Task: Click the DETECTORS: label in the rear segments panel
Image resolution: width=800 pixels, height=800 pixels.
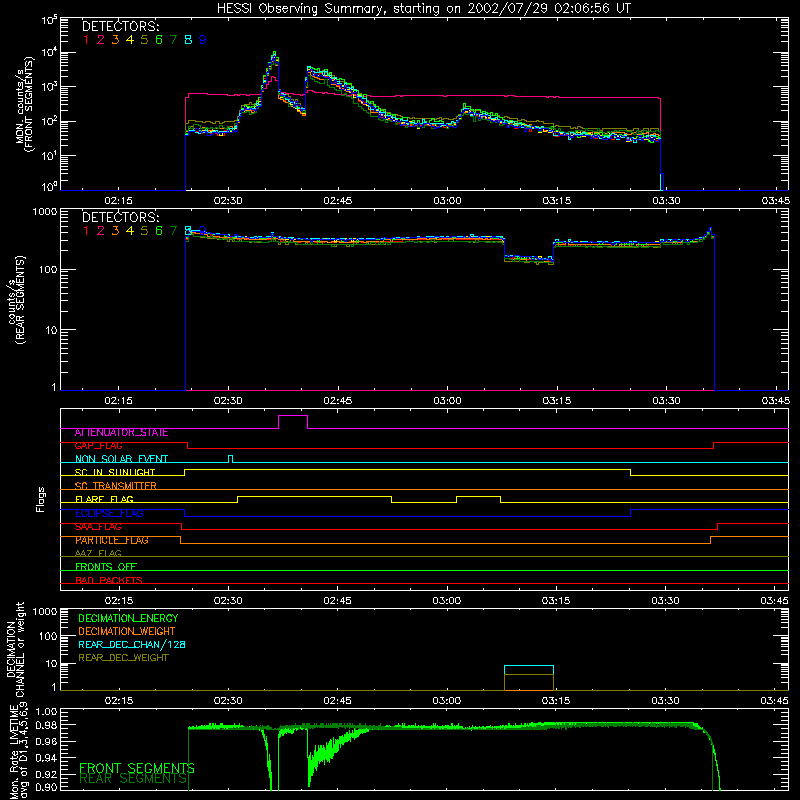Action: [x=120, y=217]
